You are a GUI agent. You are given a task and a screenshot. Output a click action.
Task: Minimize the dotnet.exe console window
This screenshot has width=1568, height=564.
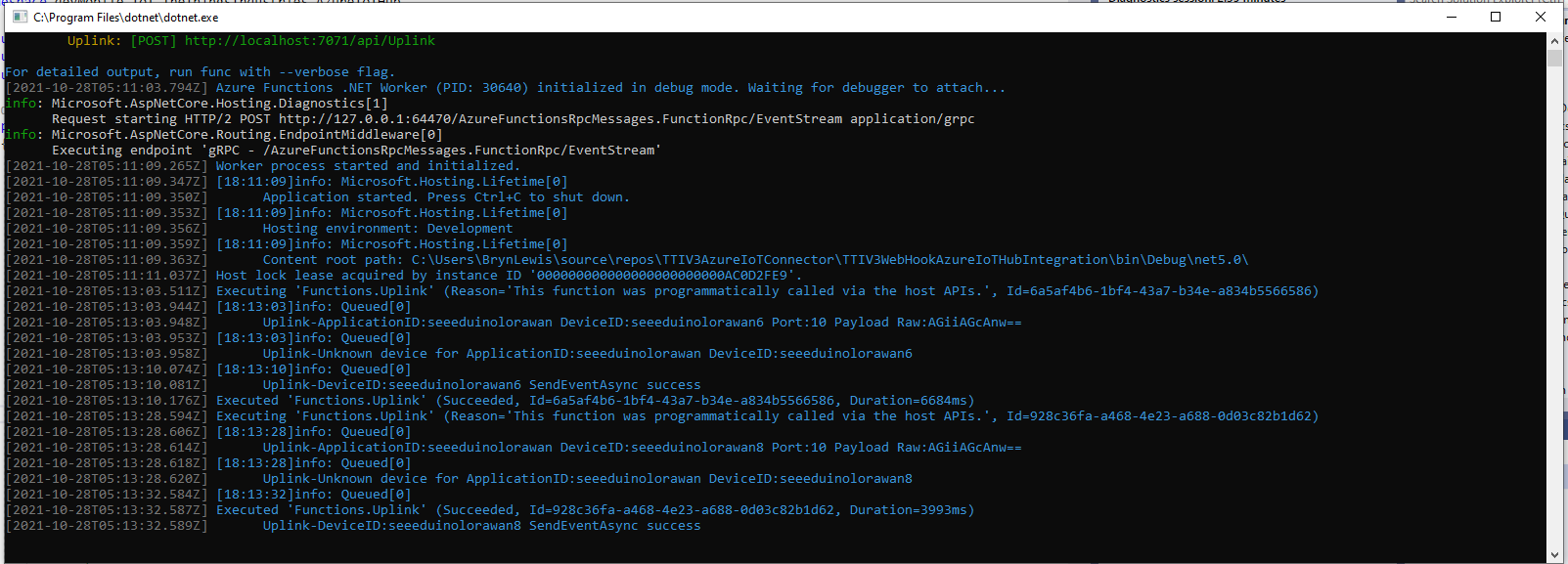1451,17
